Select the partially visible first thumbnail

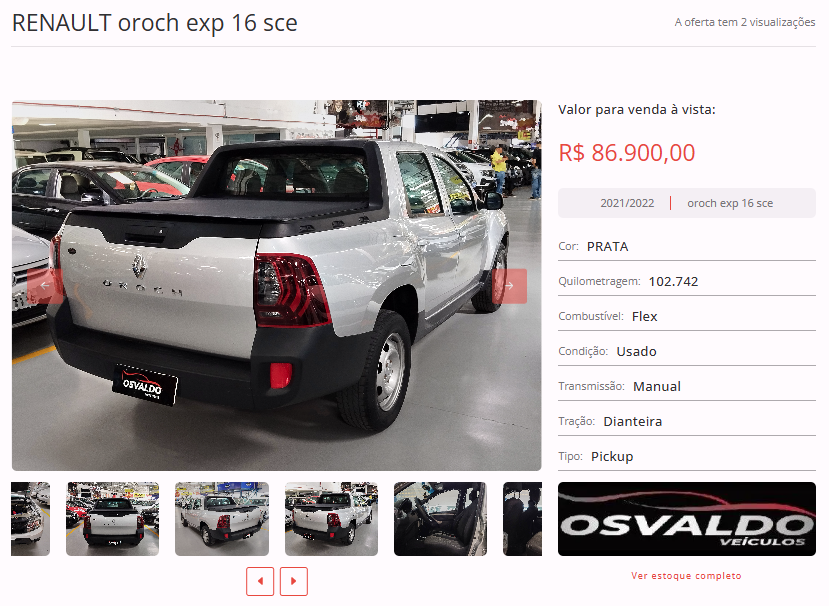[31, 519]
